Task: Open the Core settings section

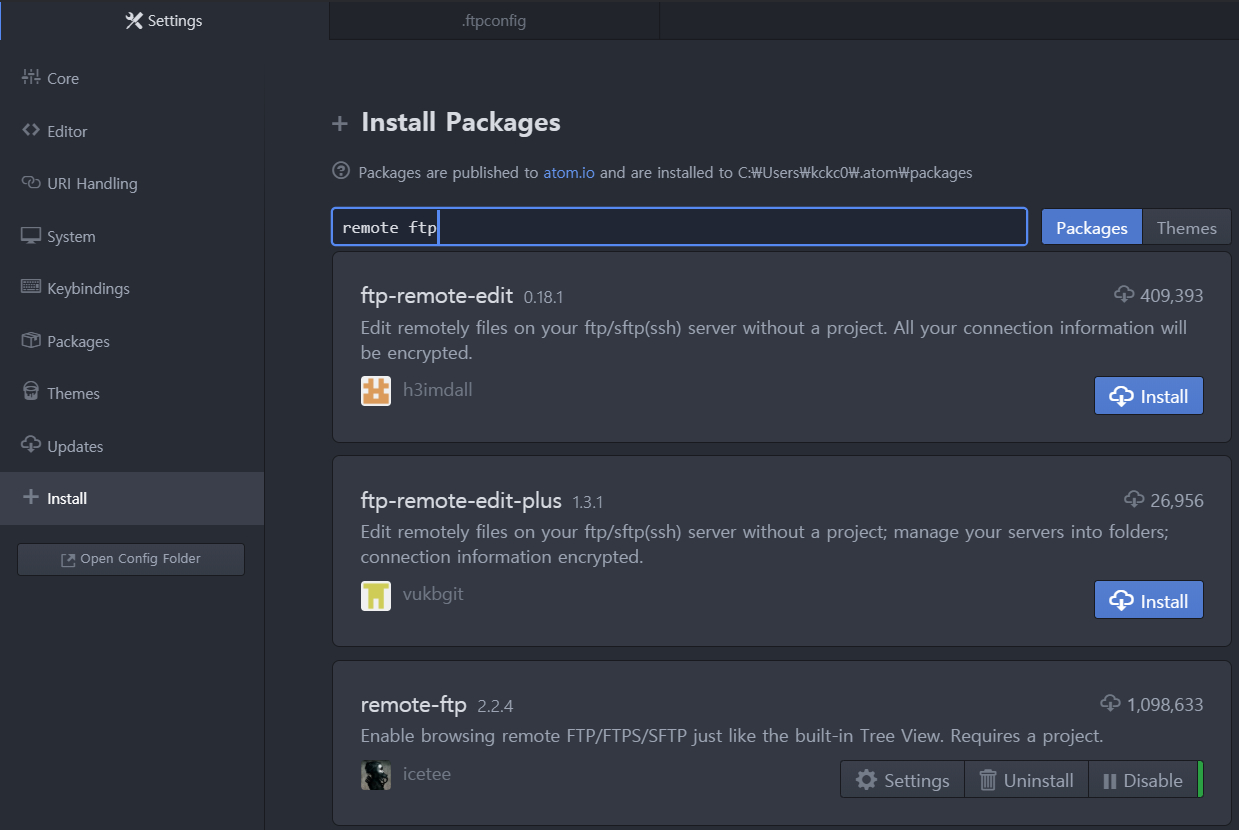Action: coord(132,78)
